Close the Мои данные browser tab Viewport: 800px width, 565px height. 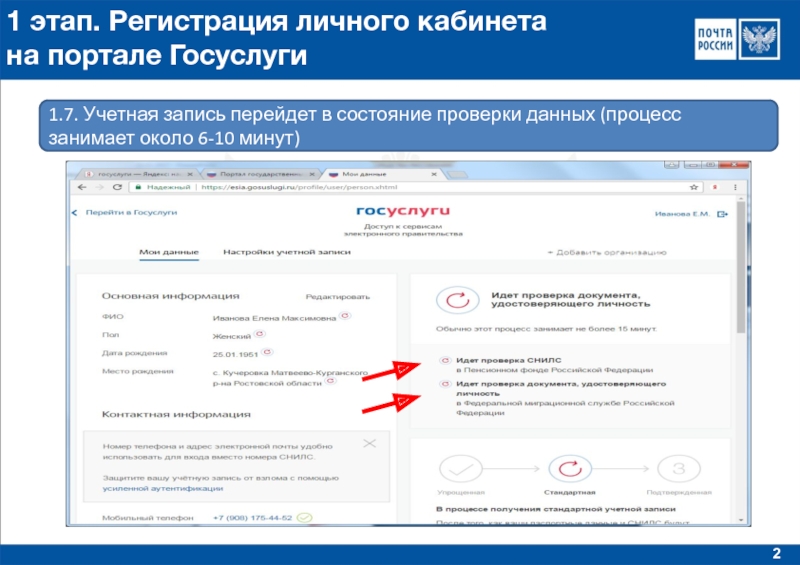tap(434, 175)
